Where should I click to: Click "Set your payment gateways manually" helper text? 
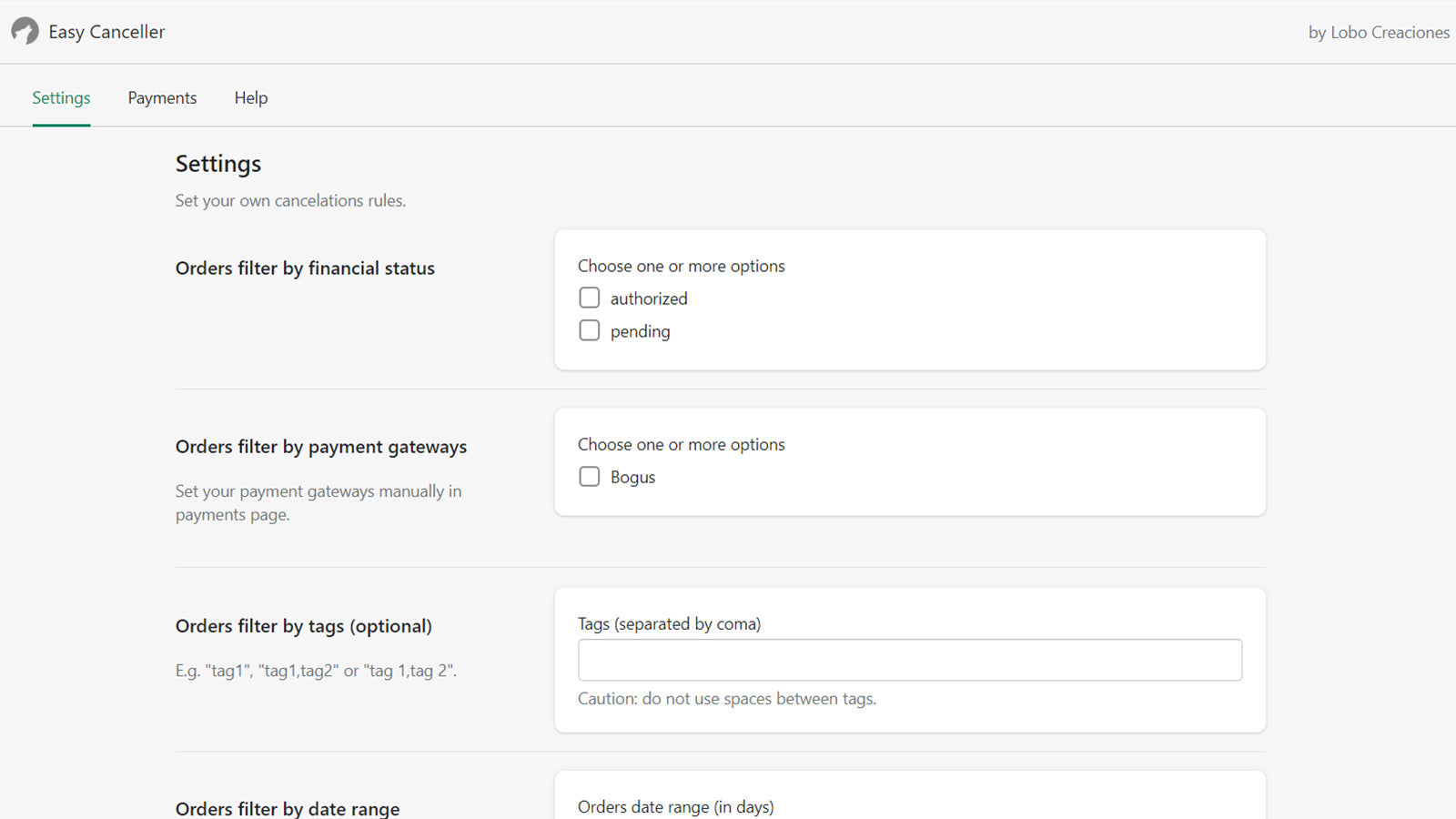click(x=318, y=502)
